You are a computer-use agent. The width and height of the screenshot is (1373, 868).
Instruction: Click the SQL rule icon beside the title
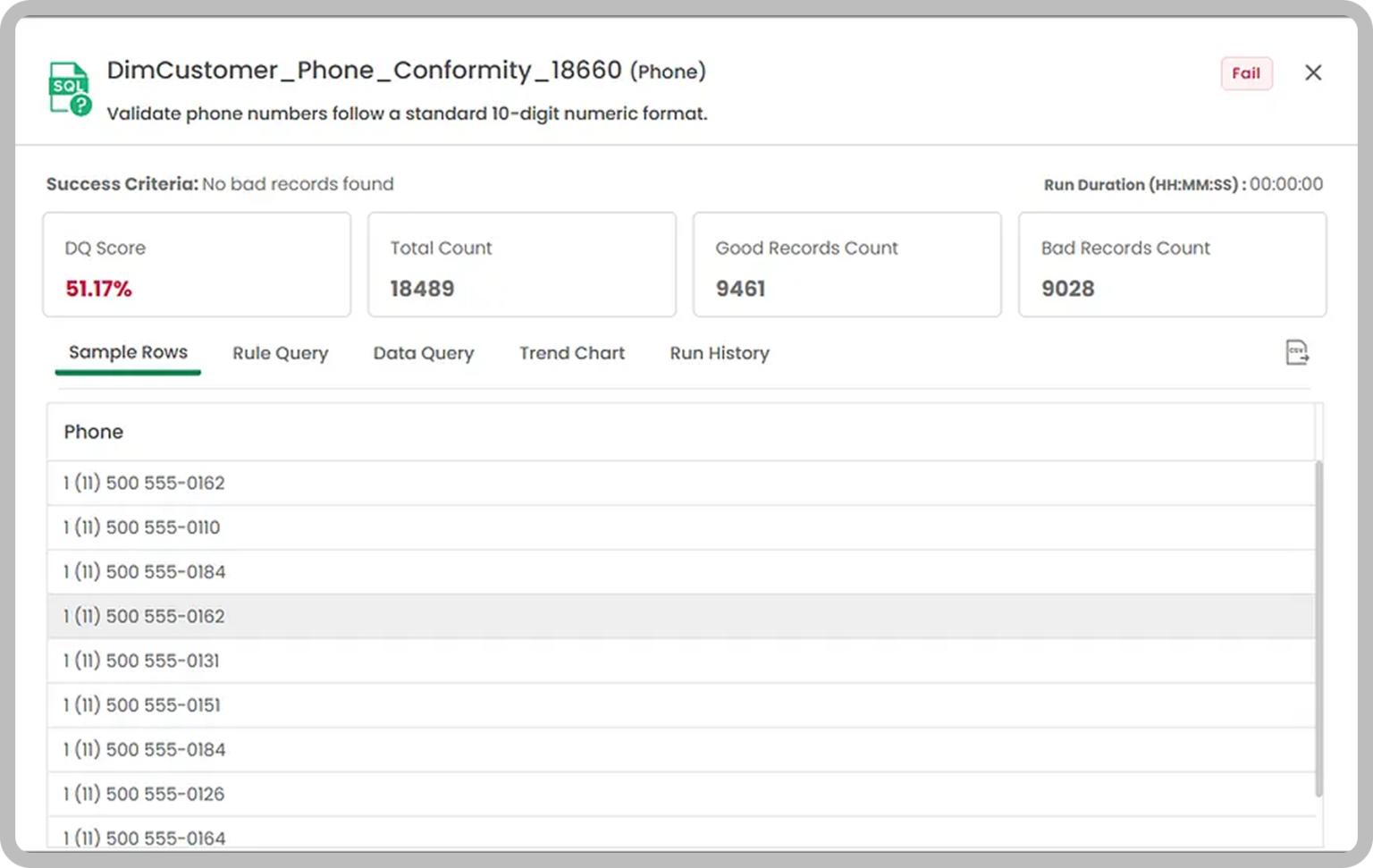[x=70, y=88]
